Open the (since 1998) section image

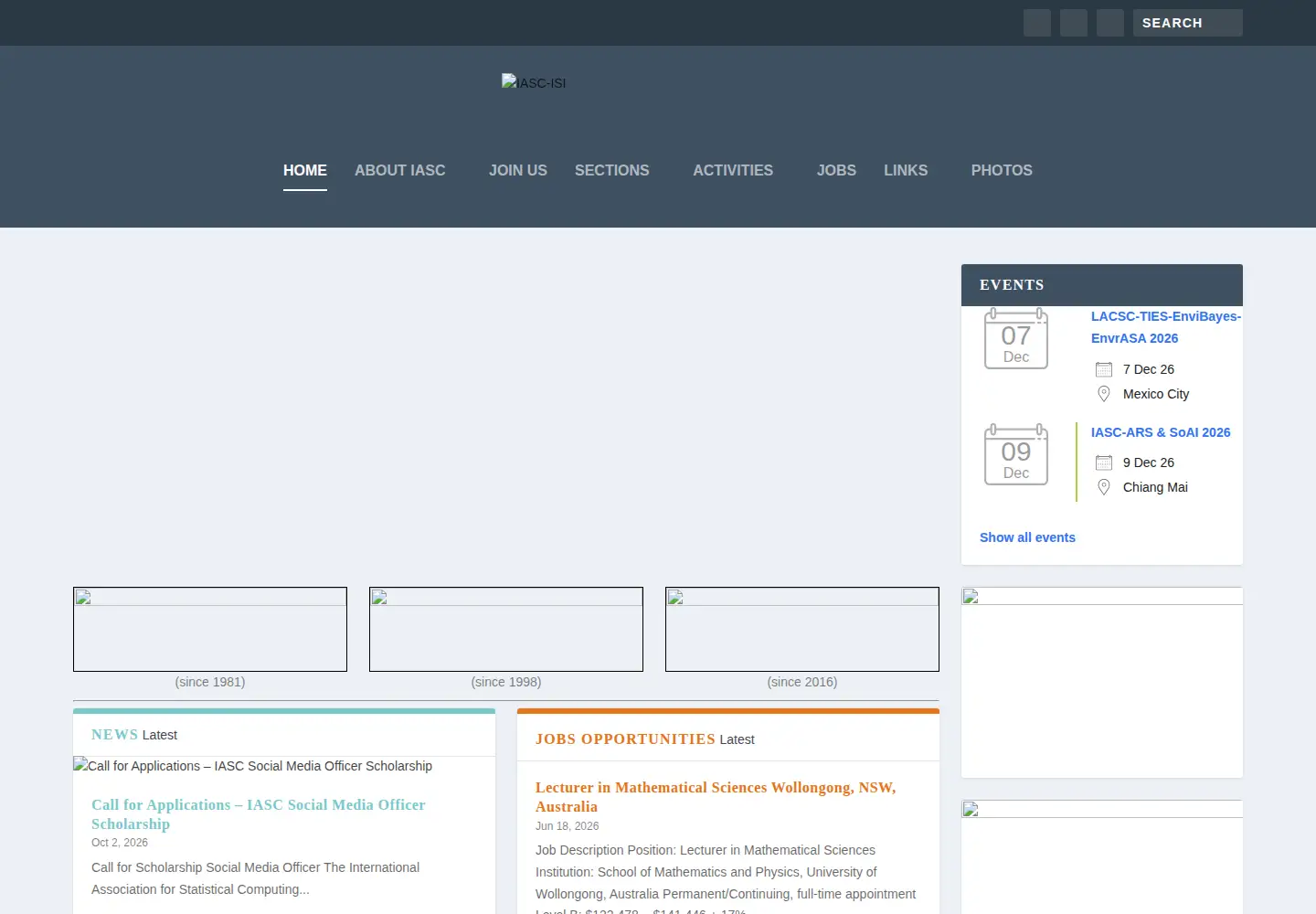click(x=506, y=629)
